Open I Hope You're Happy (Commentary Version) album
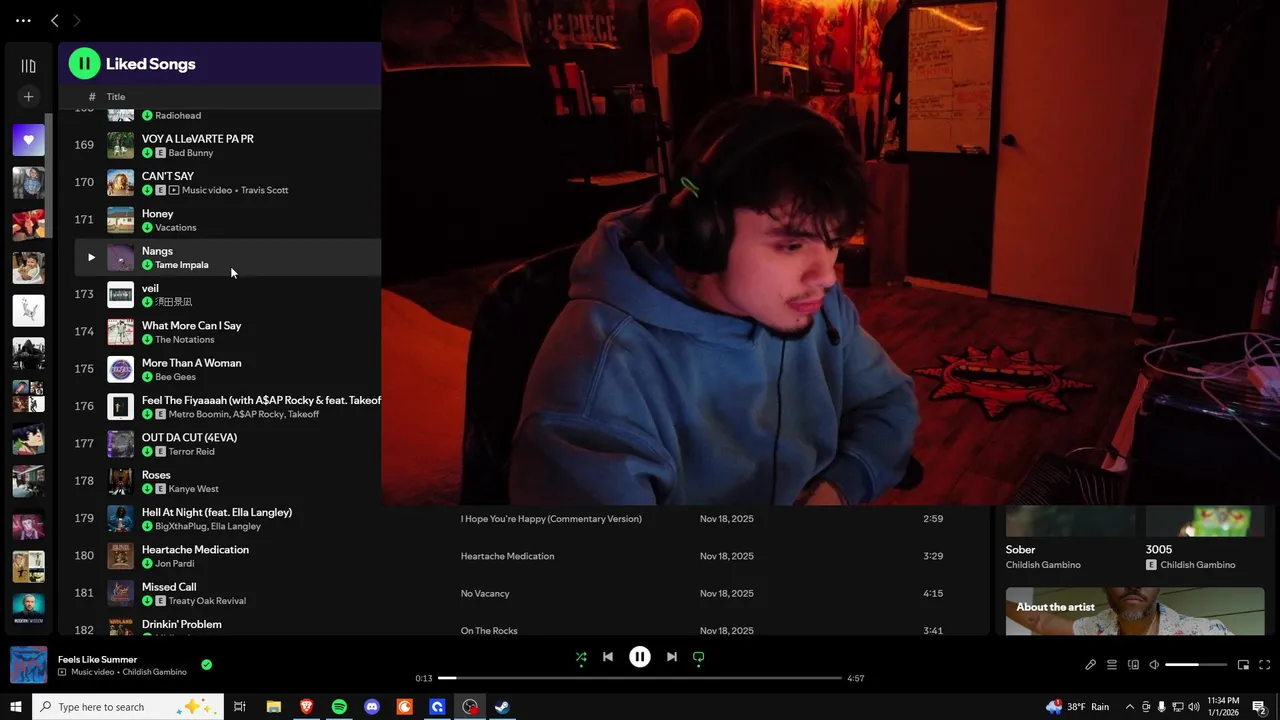Screen dimensions: 1280x720 (x=551, y=519)
